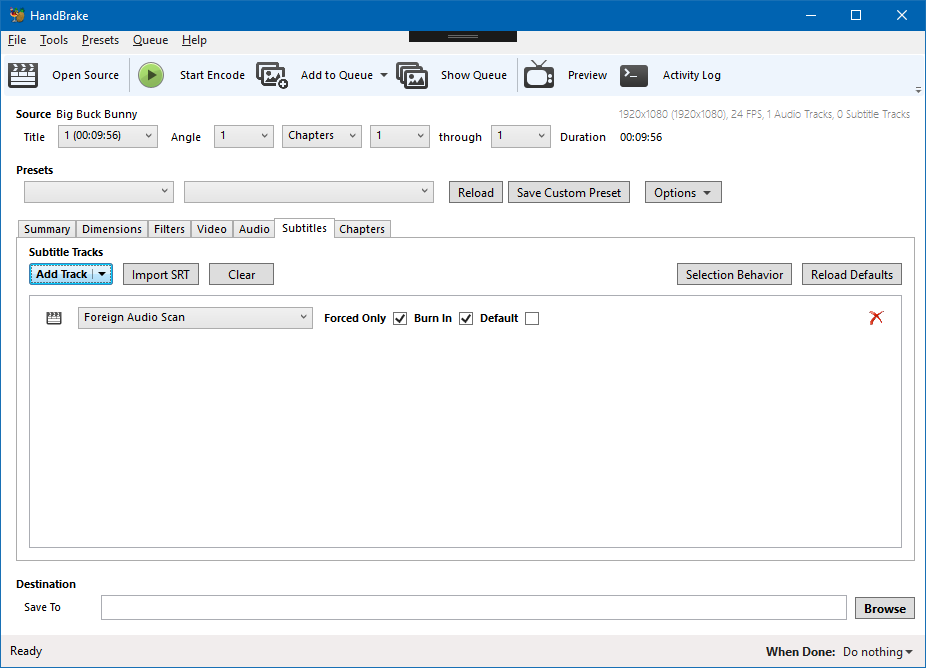This screenshot has height=668, width=926.
Task: Click the Show Queue stacked images icon
Action: [x=412, y=75]
